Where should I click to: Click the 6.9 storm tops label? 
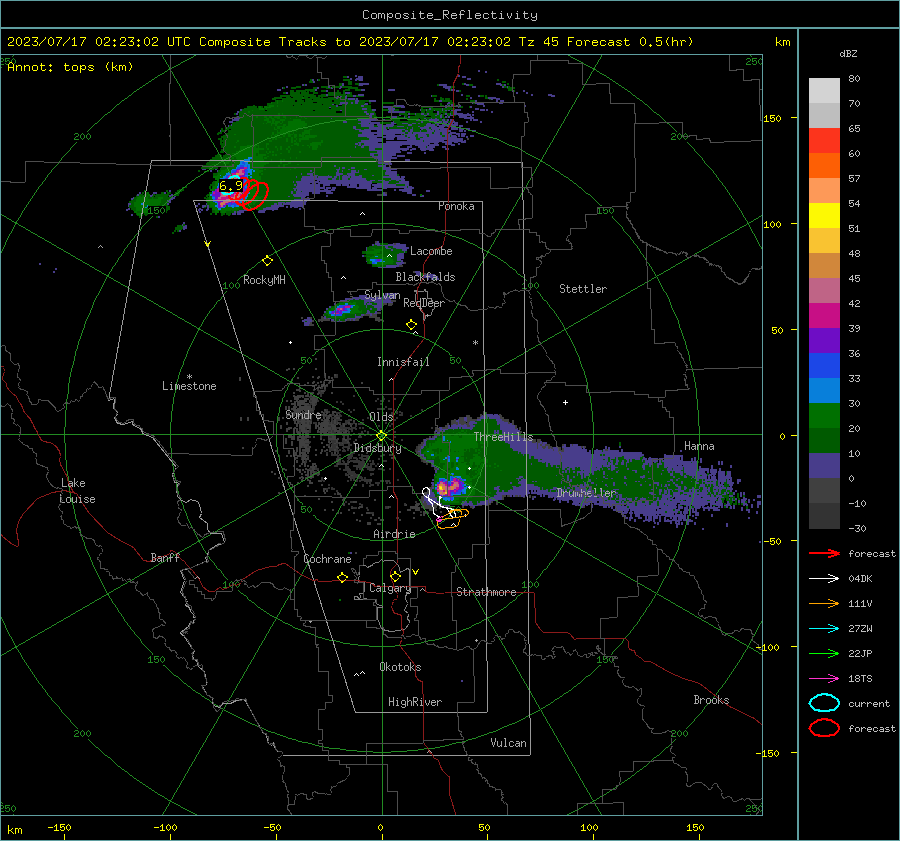point(230,186)
